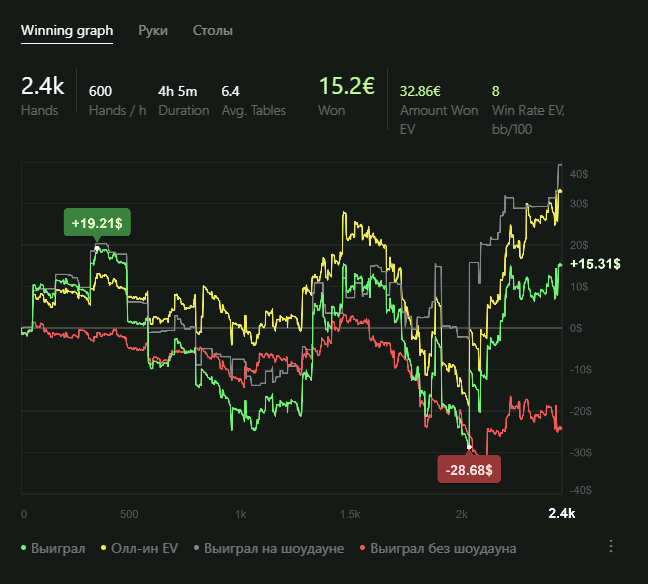
Task: Click the -28.68$ lowest point label
Action: [469, 469]
